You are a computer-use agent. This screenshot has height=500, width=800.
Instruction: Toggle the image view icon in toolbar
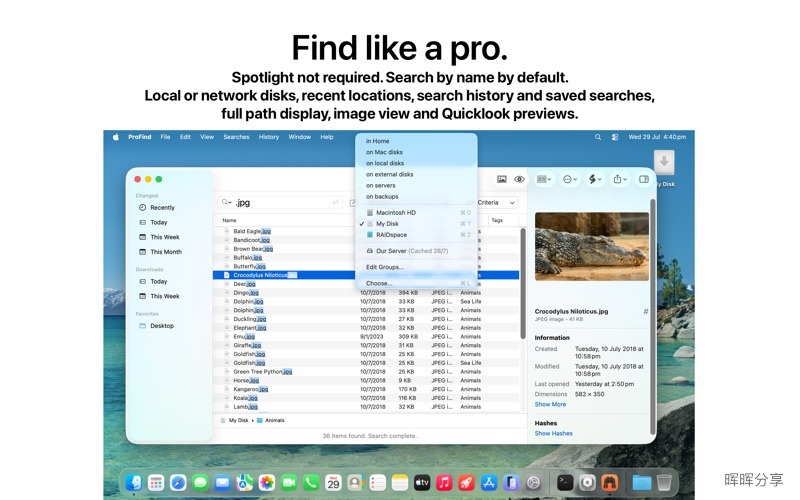pyautogui.click(x=502, y=179)
